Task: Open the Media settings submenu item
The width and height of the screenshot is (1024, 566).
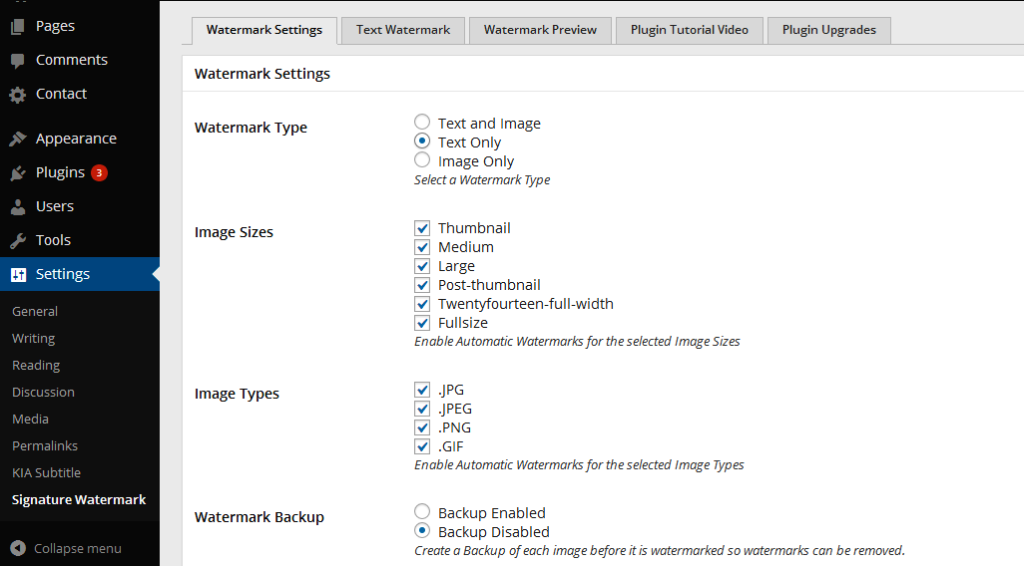Action: [30, 419]
